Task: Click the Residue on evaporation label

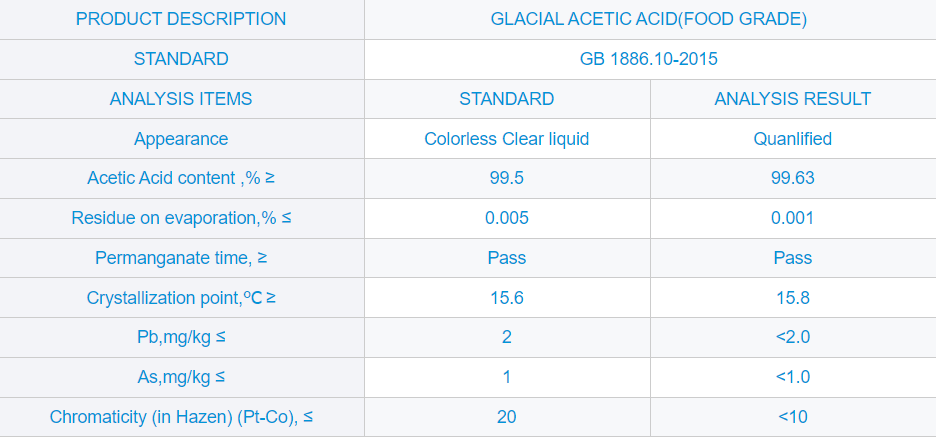Action: [x=181, y=218]
